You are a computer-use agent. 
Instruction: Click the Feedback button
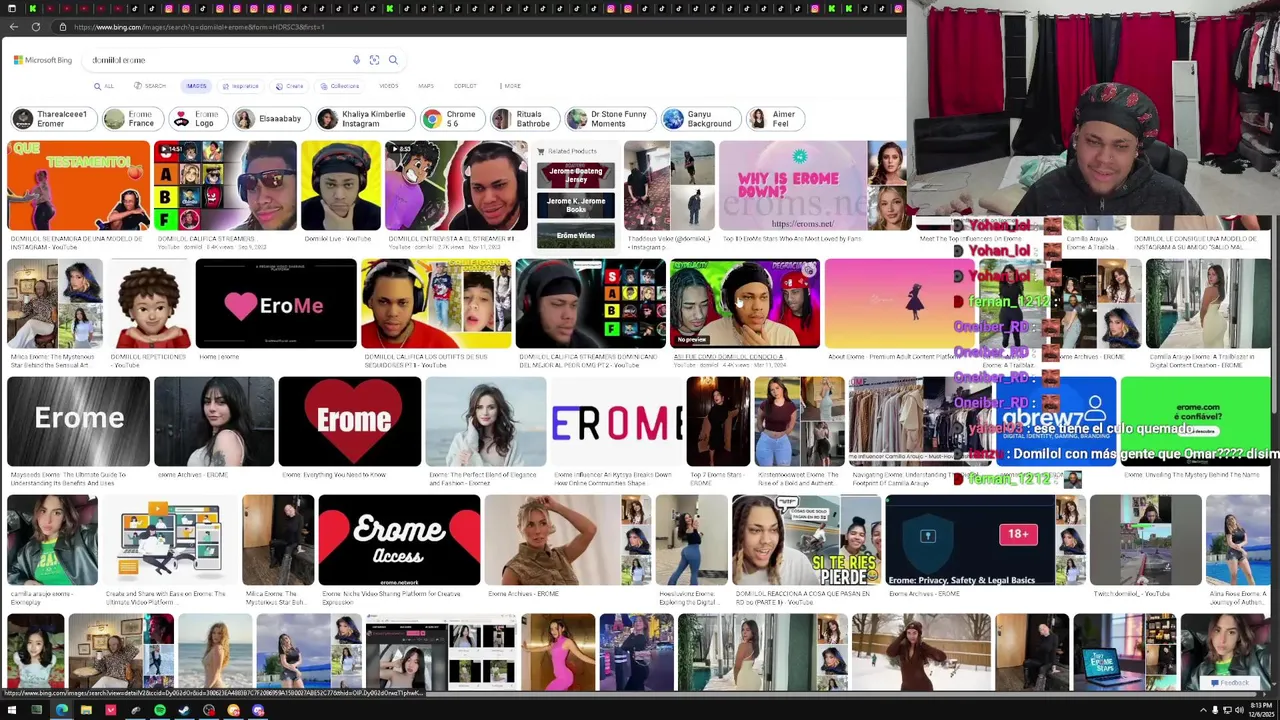coord(1229,683)
